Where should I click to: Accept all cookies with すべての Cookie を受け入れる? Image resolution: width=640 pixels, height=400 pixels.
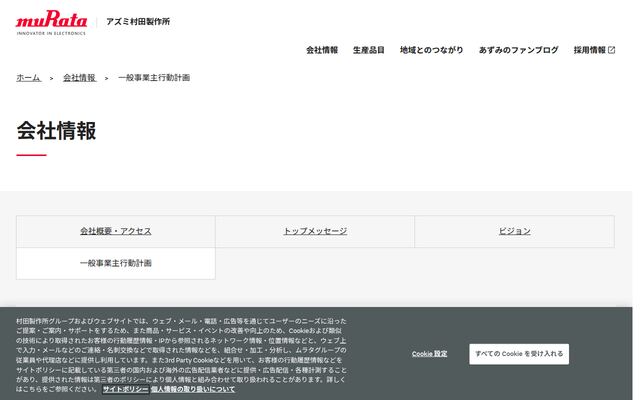point(519,354)
